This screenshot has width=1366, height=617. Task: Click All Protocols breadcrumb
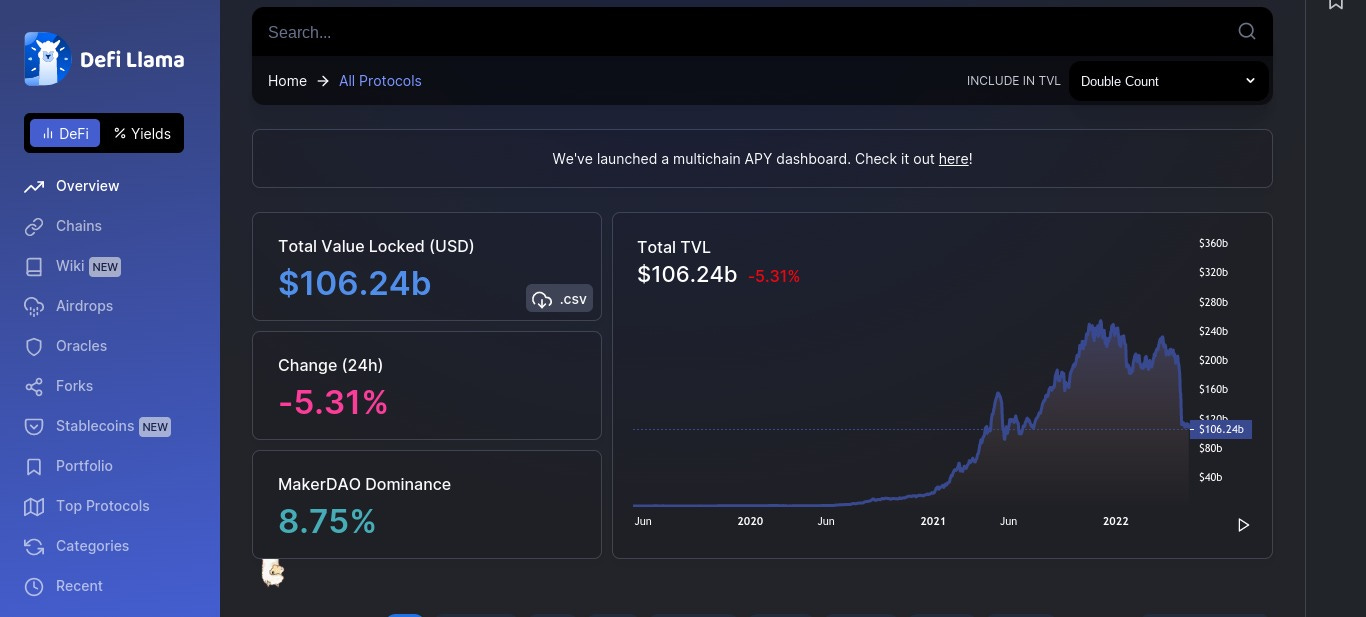tap(380, 81)
